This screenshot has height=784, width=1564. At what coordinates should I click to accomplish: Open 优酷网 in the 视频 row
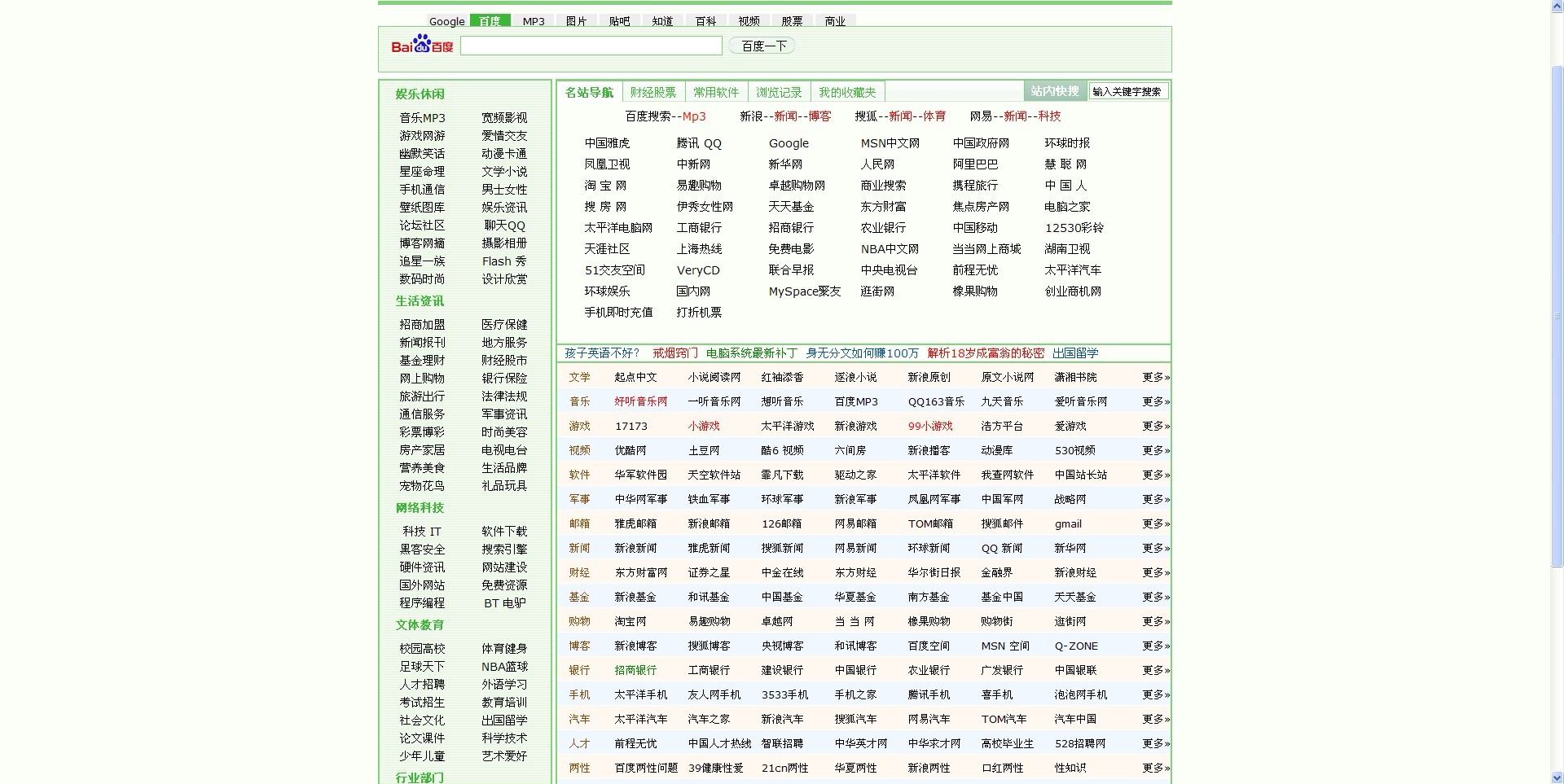[630, 451]
